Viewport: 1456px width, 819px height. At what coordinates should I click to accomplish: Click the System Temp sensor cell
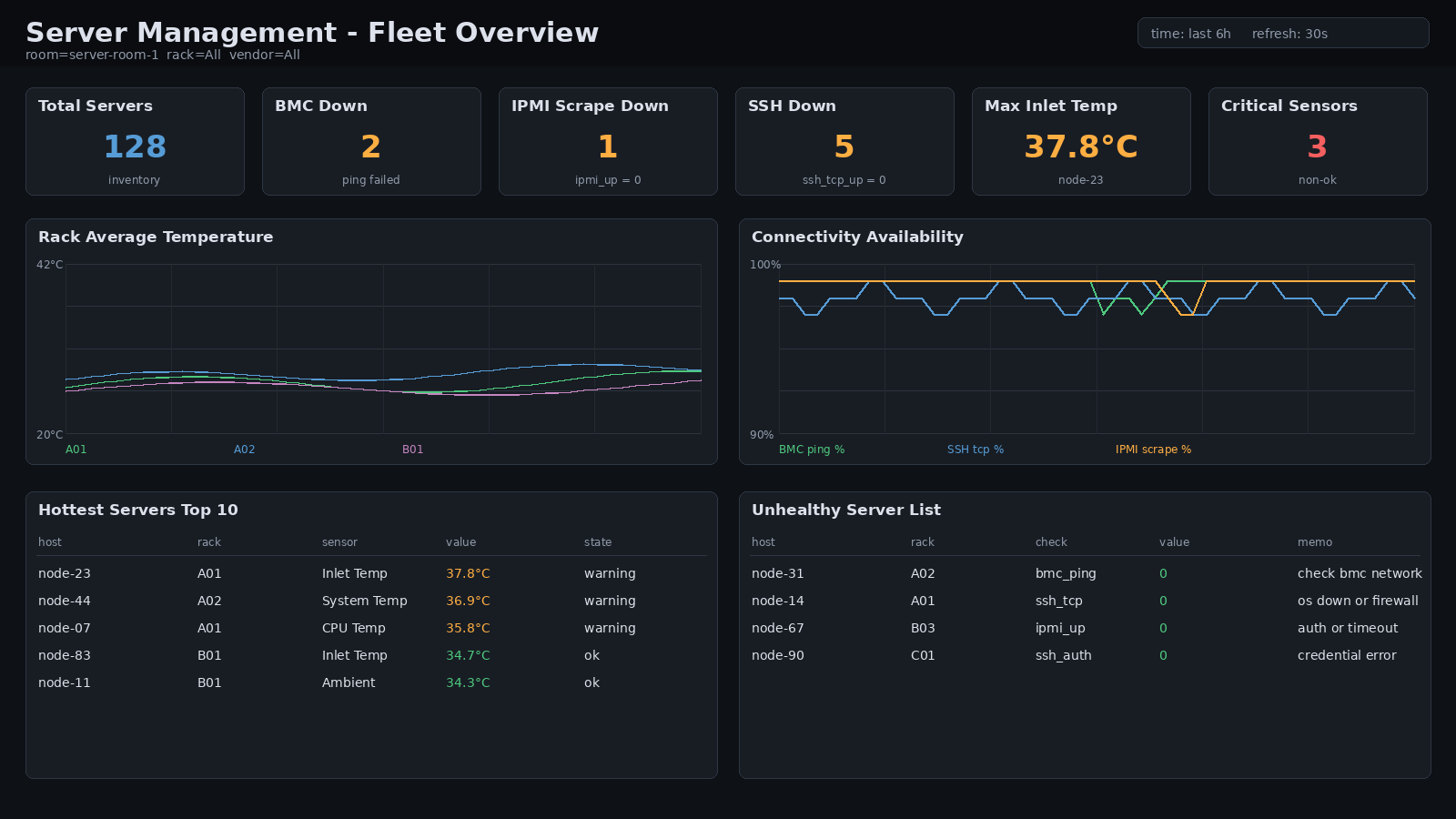(365, 601)
